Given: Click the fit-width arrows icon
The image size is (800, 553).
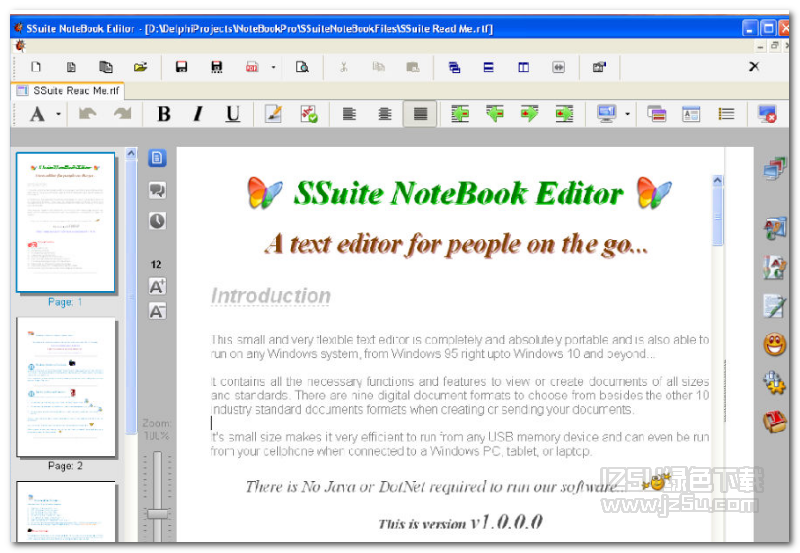Looking at the screenshot, I should click(559, 67).
